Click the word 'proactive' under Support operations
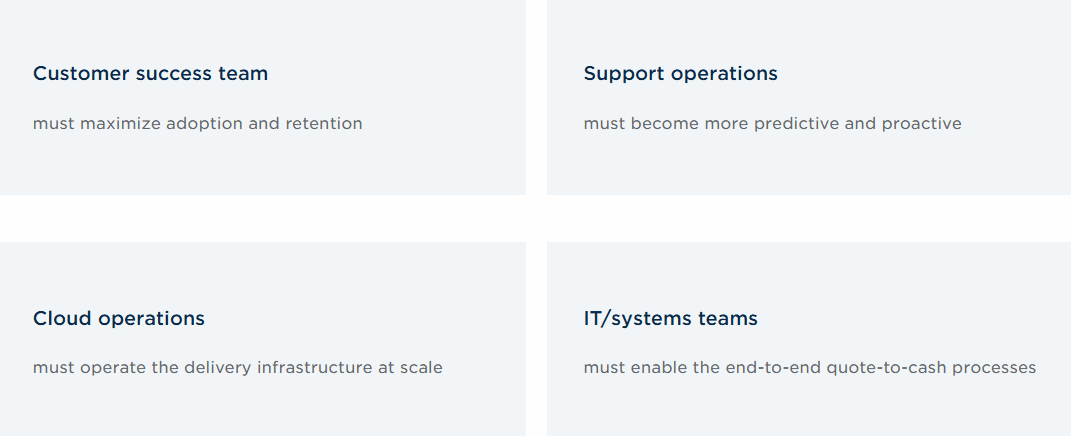The width and height of the screenshot is (1071, 436). 921,124
